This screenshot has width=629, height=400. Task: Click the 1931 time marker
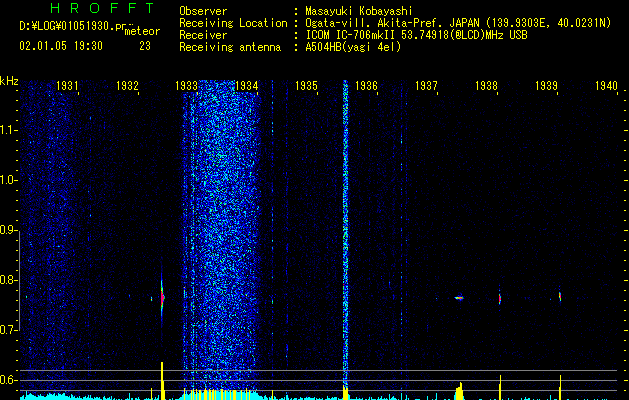67,85
